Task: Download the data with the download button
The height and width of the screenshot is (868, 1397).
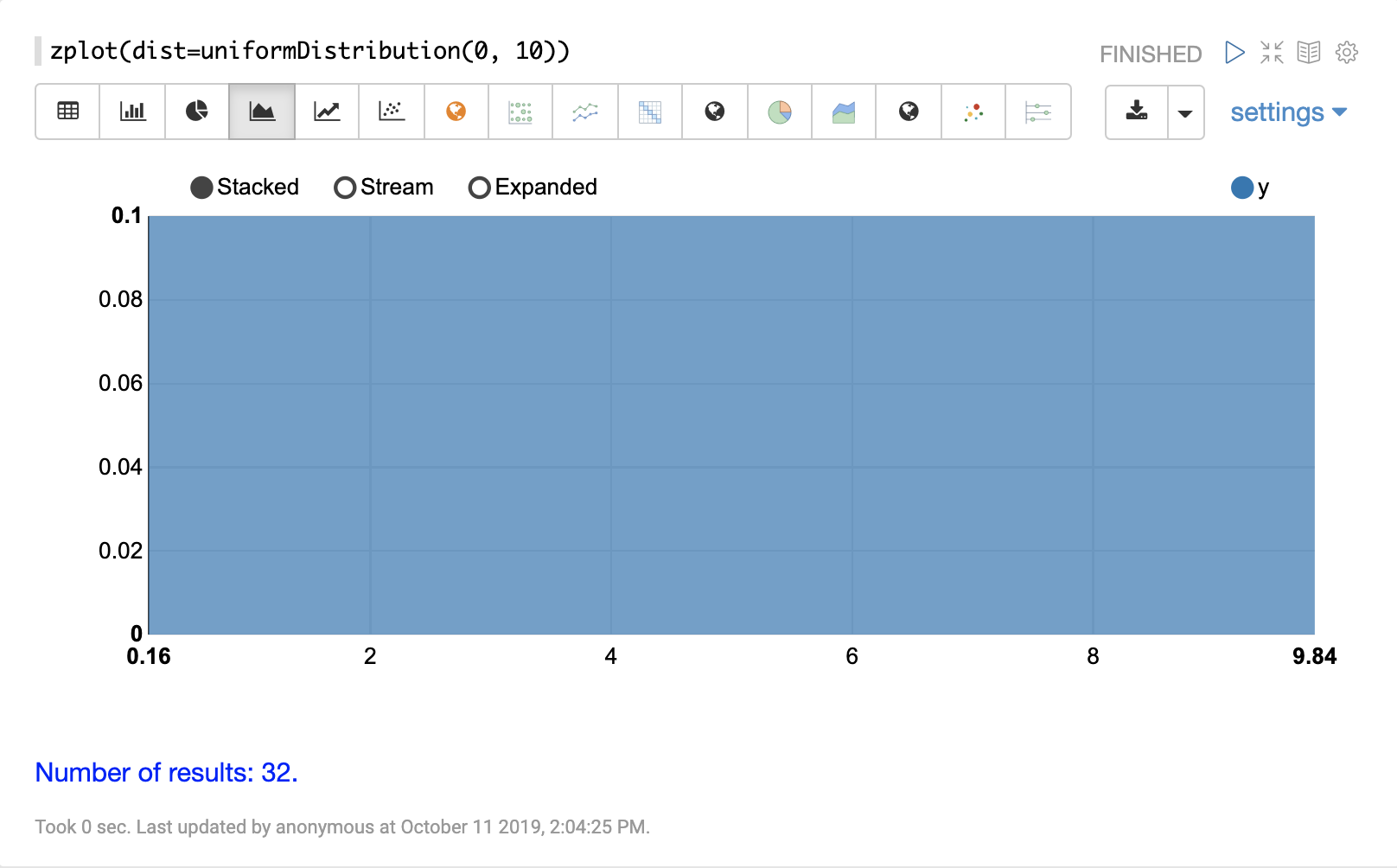Action: 1137,112
